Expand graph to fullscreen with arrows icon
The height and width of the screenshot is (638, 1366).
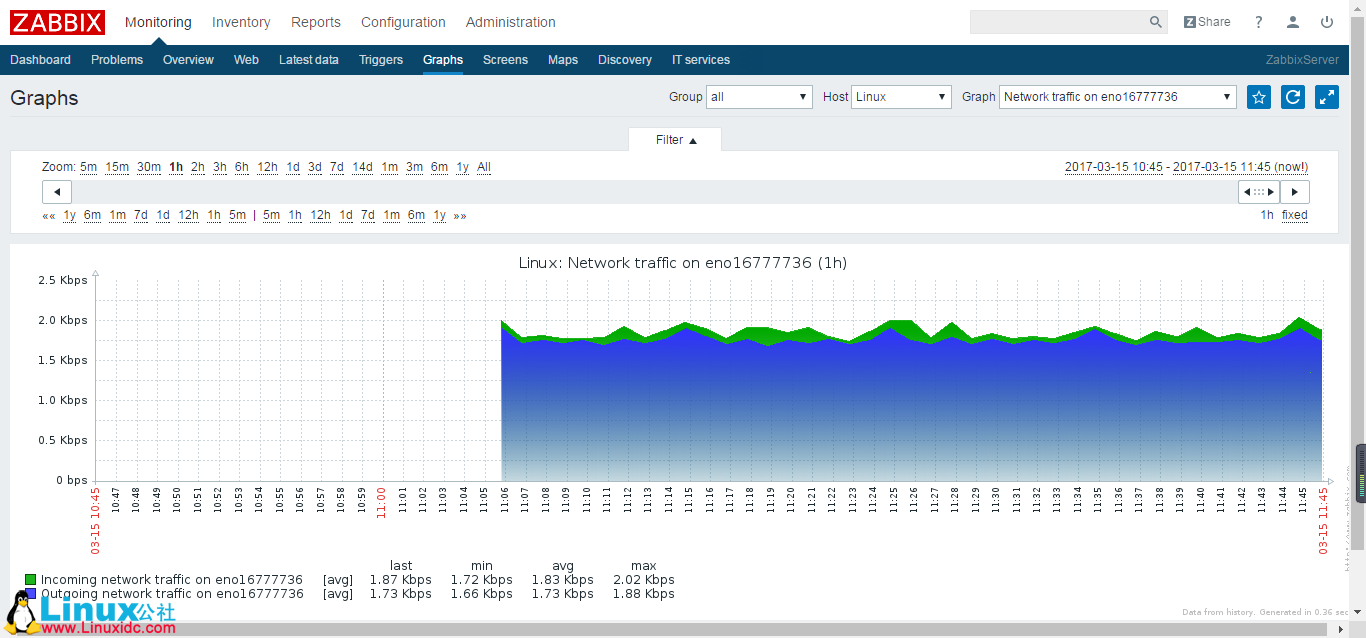point(1326,97)
